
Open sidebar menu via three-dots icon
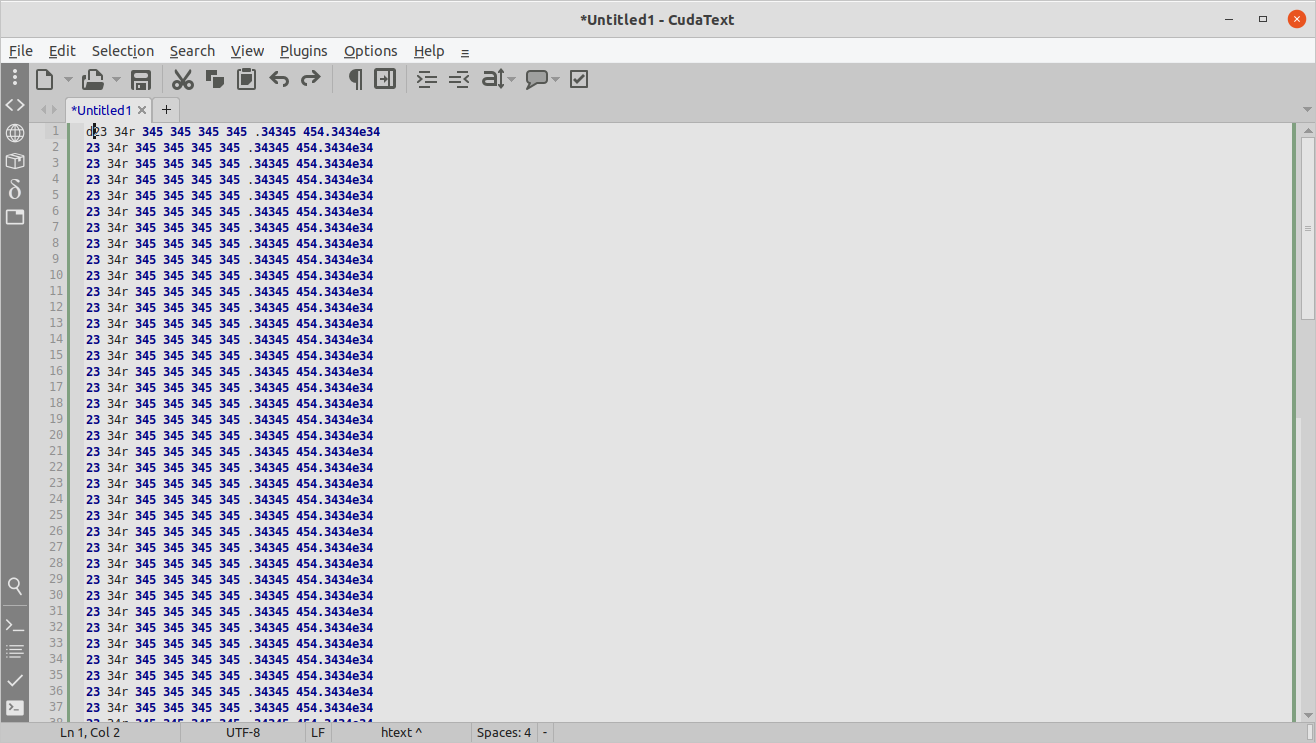[x=15, y=77]
